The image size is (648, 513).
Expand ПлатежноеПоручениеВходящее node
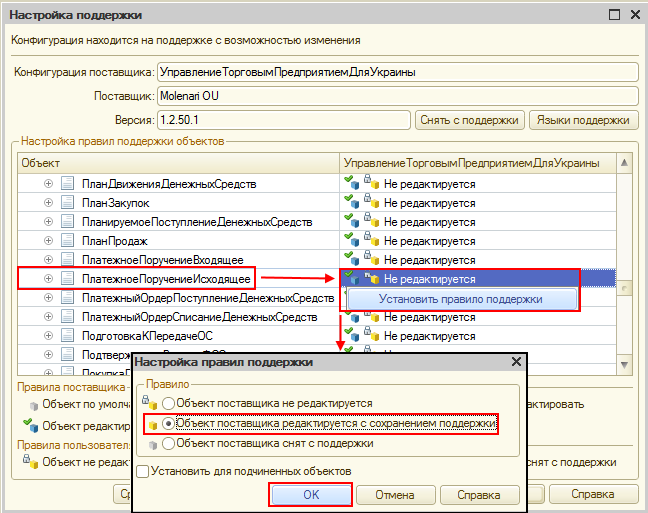48,259
